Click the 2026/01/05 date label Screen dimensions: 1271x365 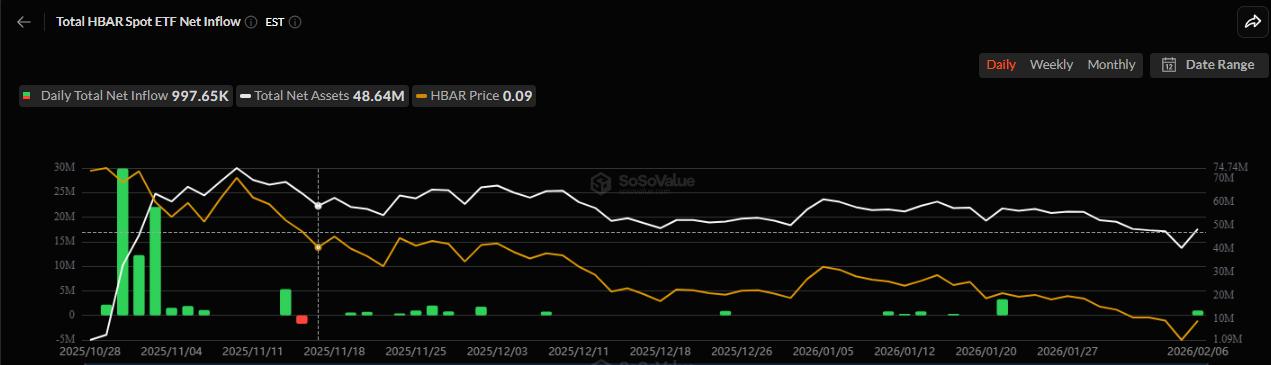point(824,351)
